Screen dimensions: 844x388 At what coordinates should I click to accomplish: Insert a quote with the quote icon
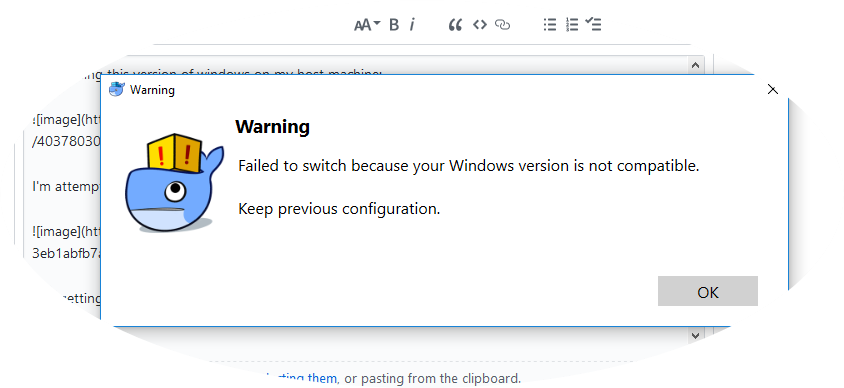click(455, 25)
